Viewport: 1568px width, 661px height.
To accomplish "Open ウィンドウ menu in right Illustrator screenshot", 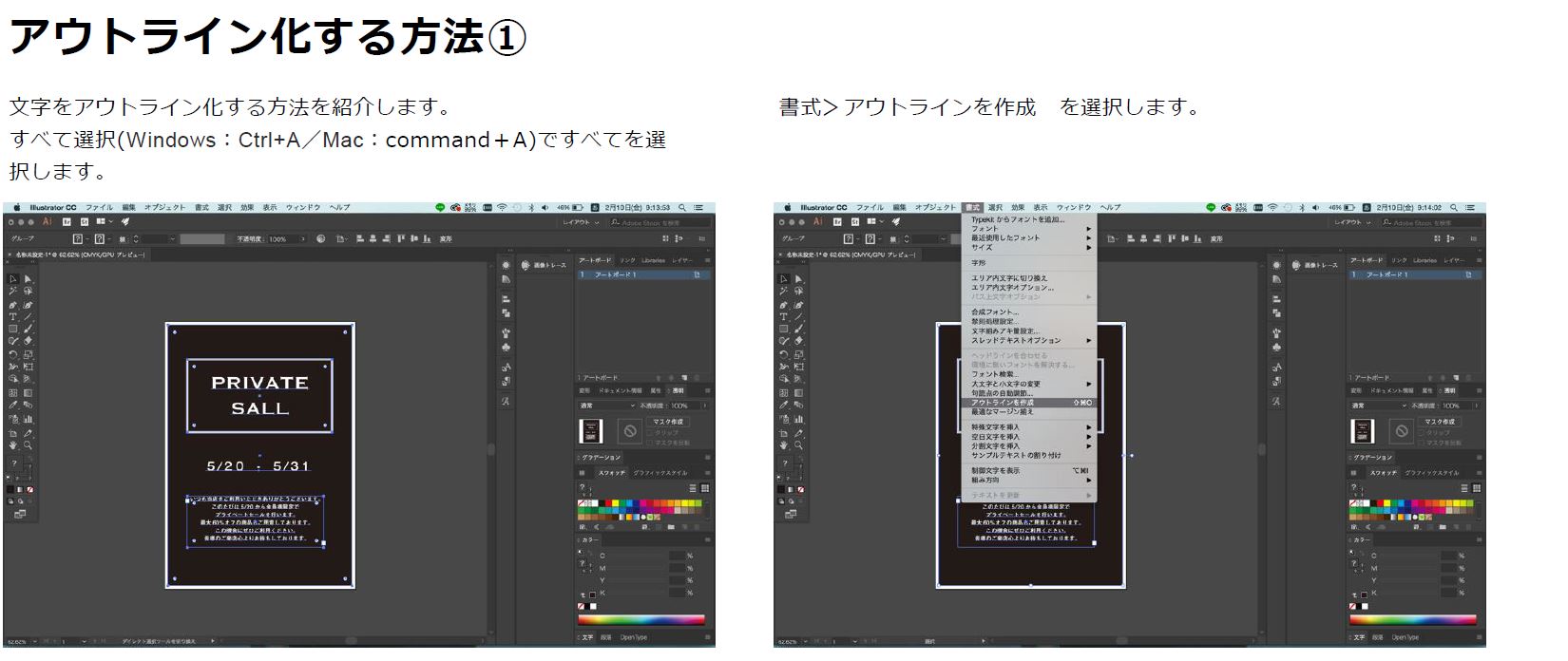I will [x=1074, y=207].
